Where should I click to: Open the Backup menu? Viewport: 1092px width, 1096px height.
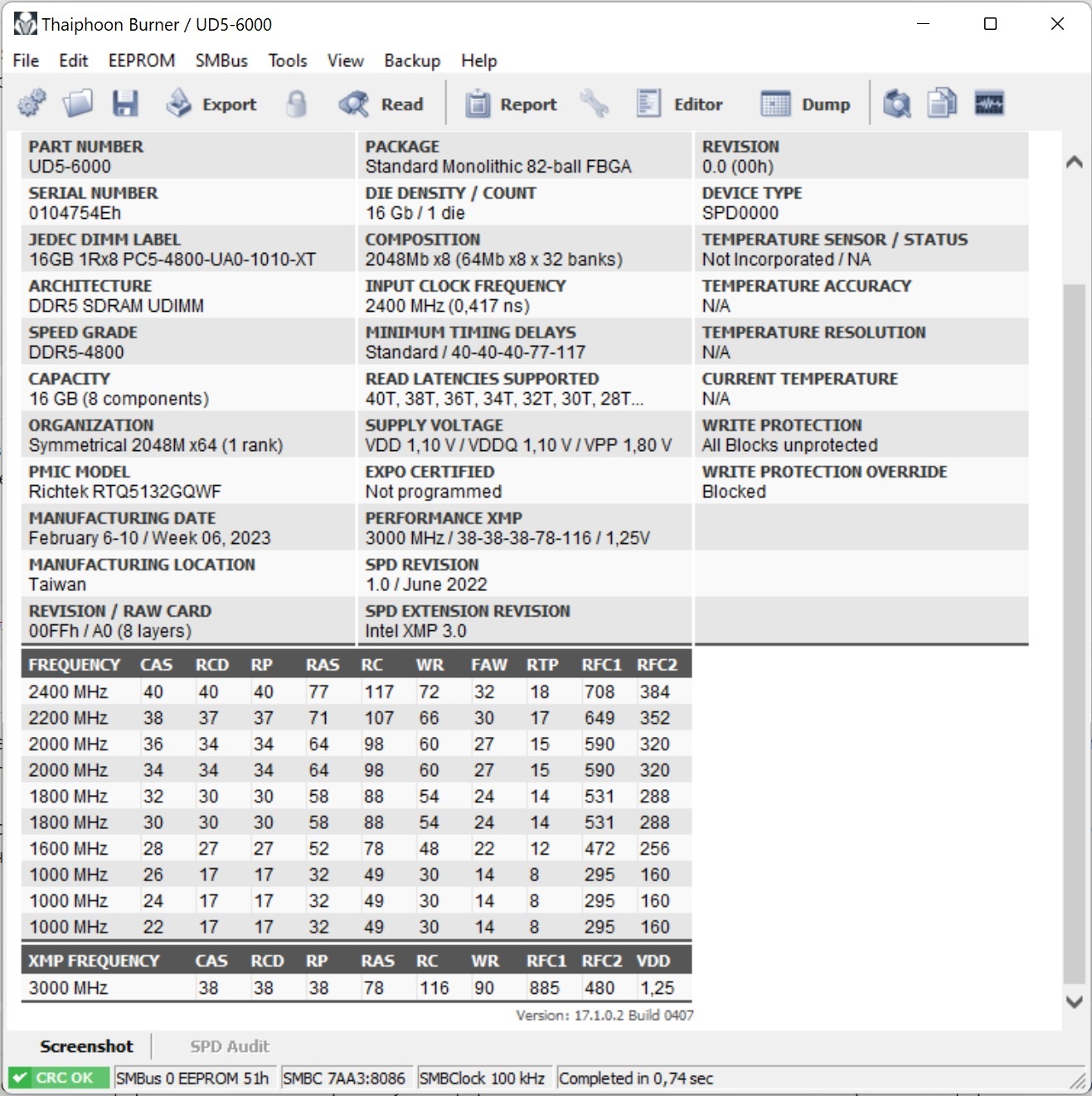(412, 61)
